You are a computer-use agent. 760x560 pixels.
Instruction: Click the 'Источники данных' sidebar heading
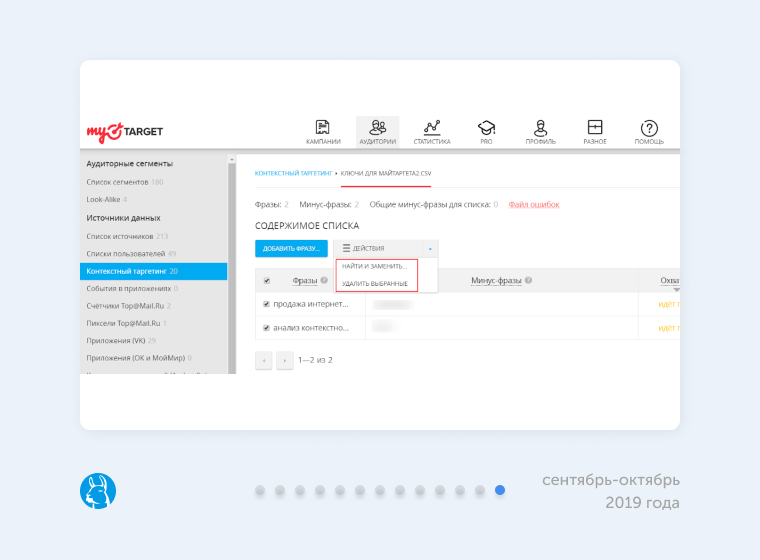coord(123,218)
